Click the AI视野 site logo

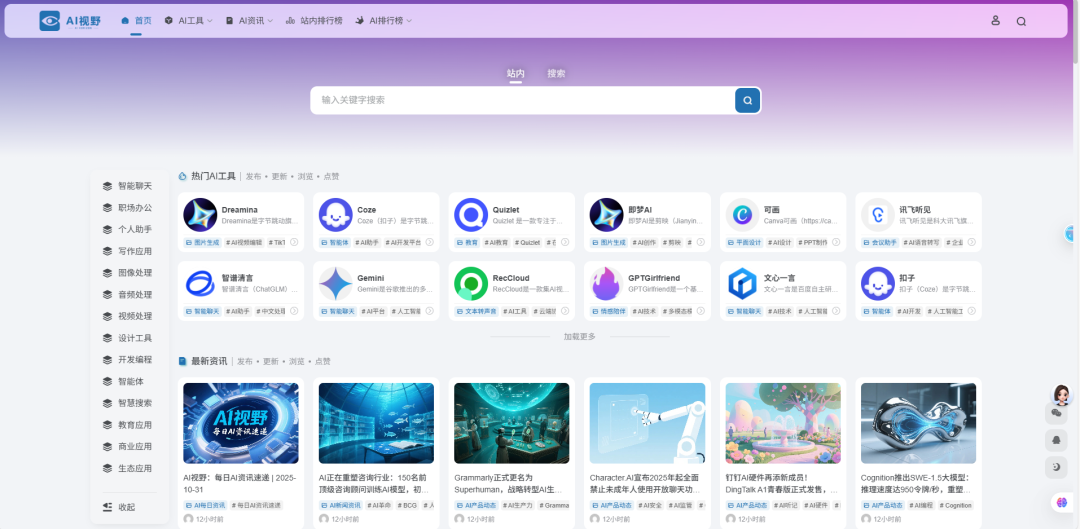pos(70,21)
